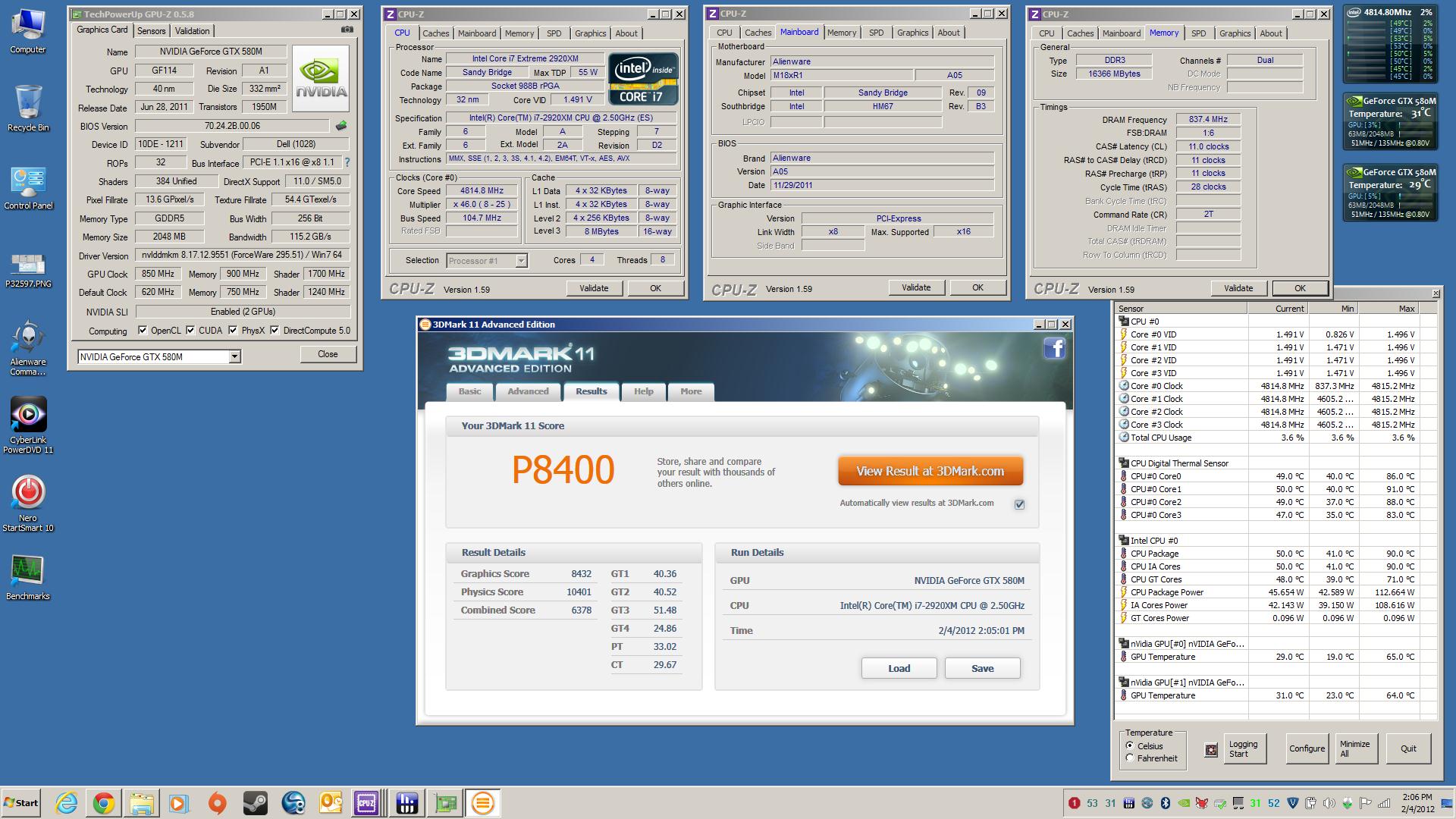The width and height of the screenshot is (1456, 819).
Task: Open Windows Explorer folder icon in taskbar
Action: (x=142, y=803)
